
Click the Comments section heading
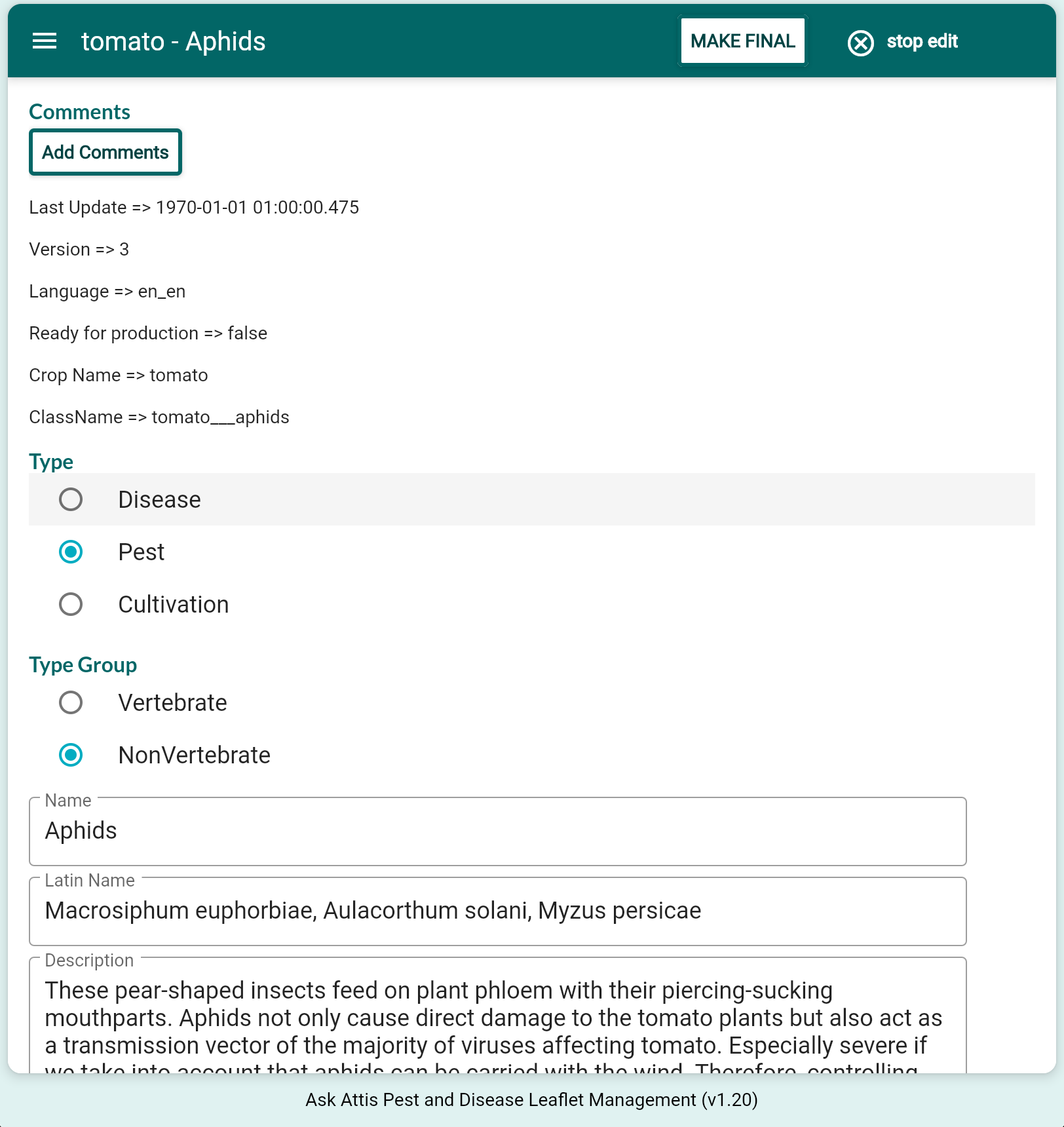80,112
